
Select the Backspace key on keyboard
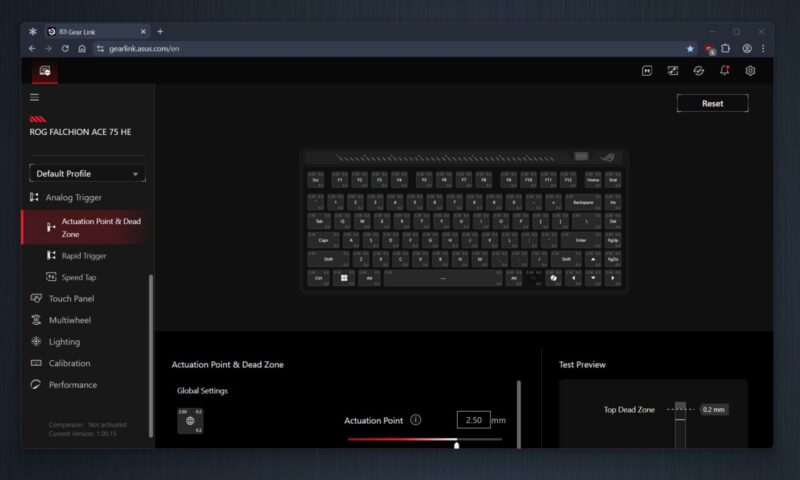tap(583, 202)
